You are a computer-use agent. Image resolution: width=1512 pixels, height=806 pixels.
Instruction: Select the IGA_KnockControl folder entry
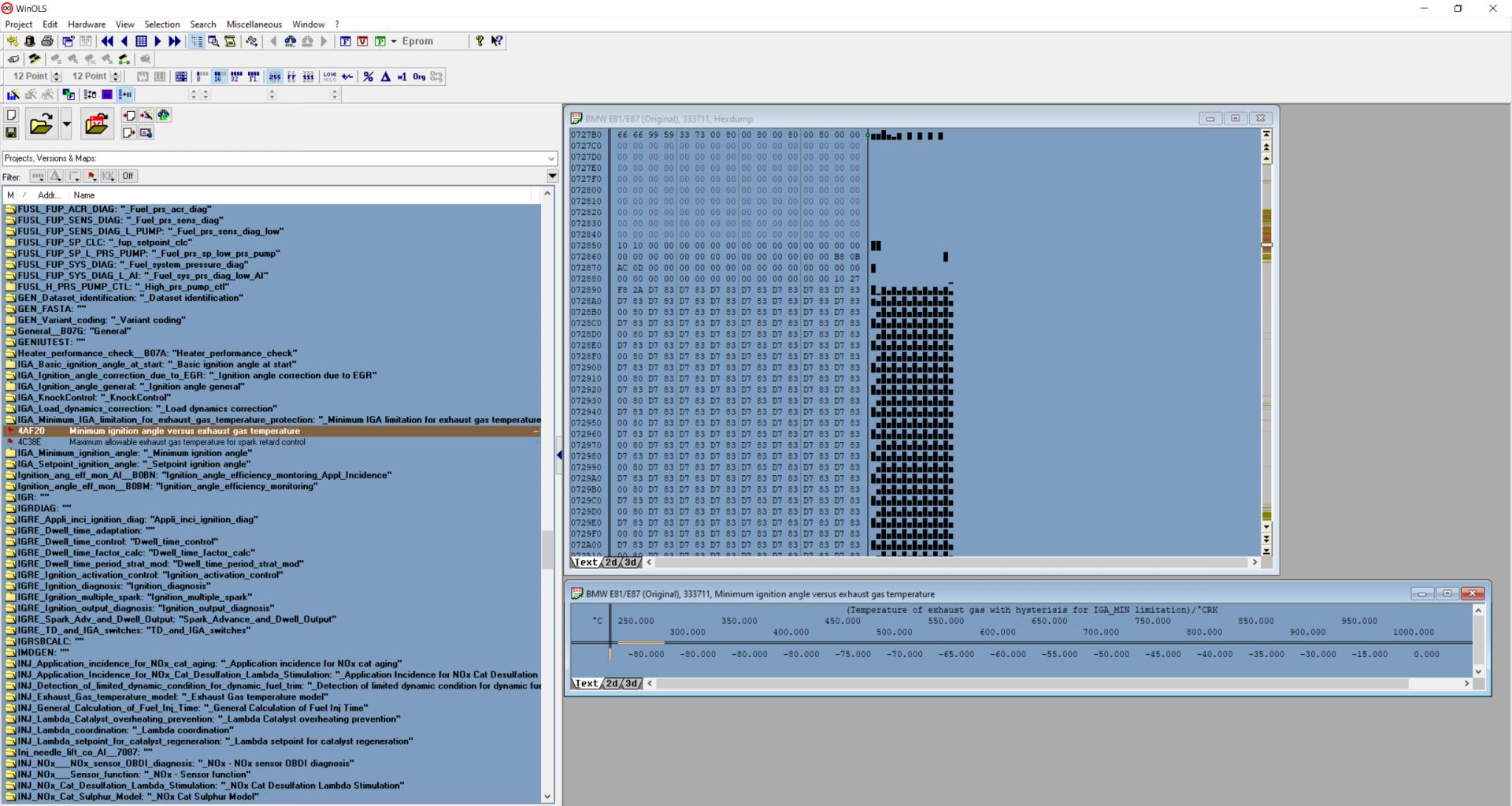[94, 398]
